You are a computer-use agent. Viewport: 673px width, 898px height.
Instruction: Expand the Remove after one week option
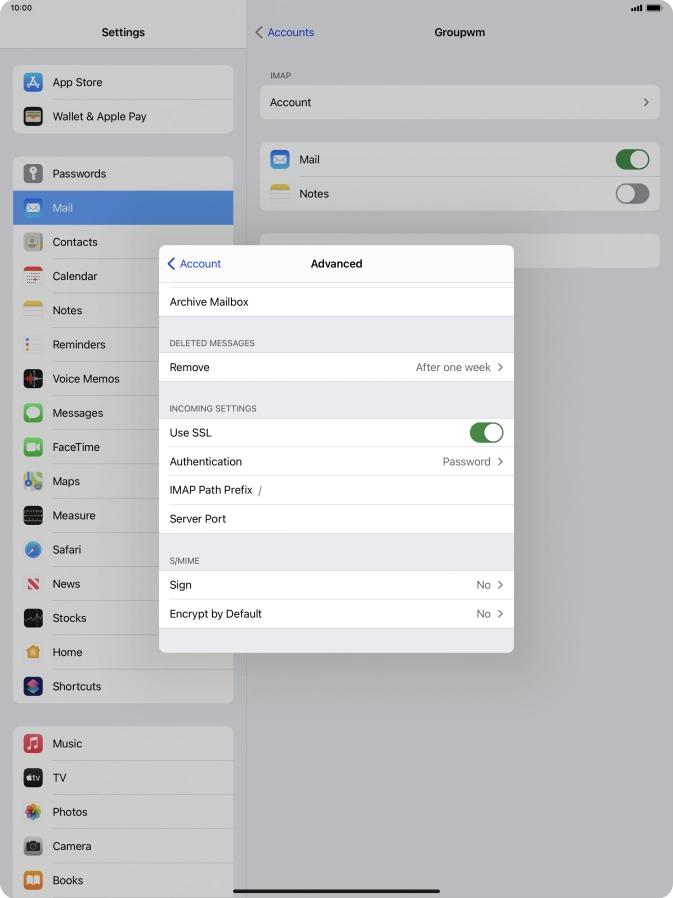click(336, 368)
